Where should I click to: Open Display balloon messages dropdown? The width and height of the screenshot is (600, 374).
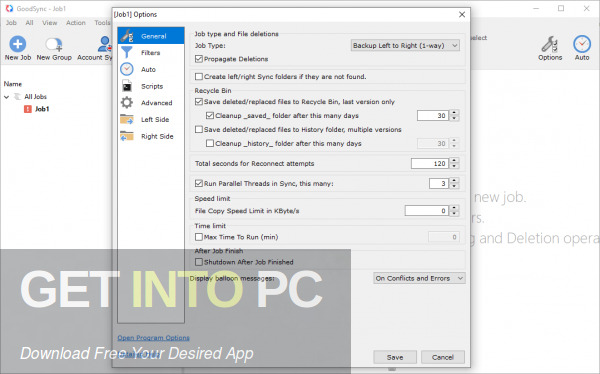pos(419,278)
